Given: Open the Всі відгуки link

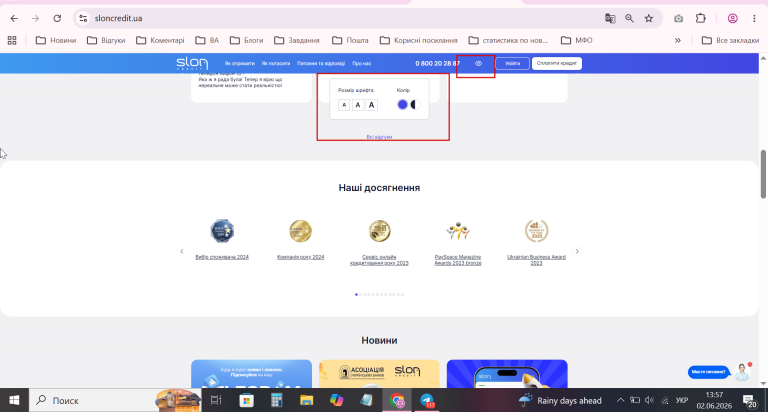Looking at the screenshot, I should 379,137.
